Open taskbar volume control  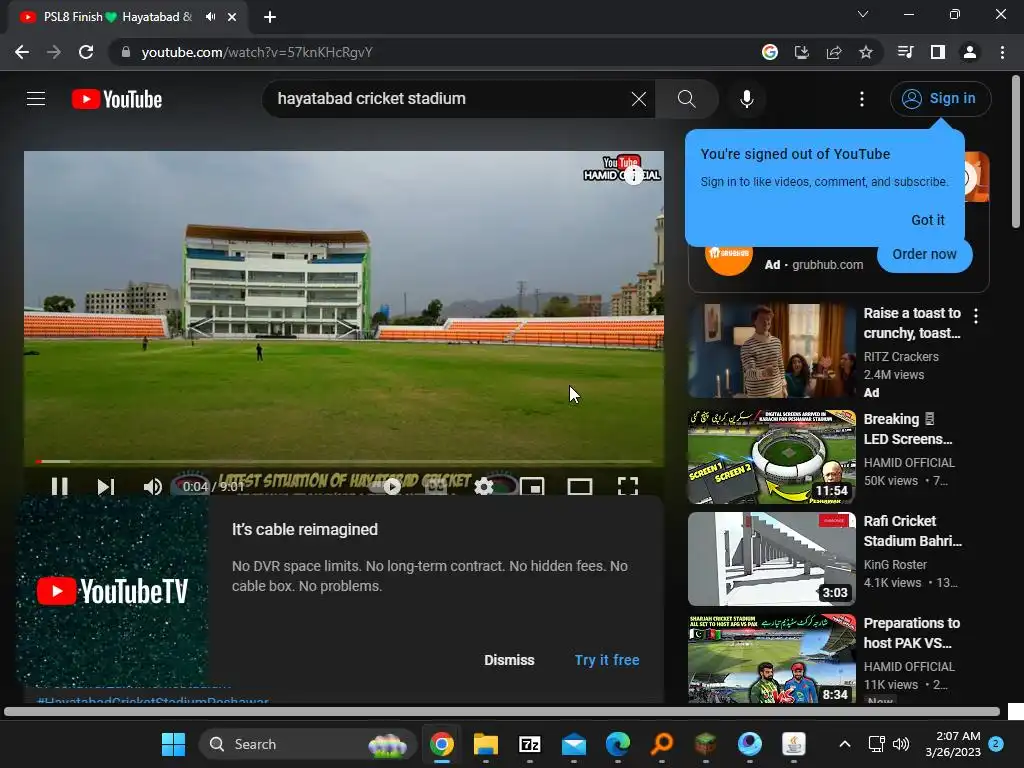[901, 744]
